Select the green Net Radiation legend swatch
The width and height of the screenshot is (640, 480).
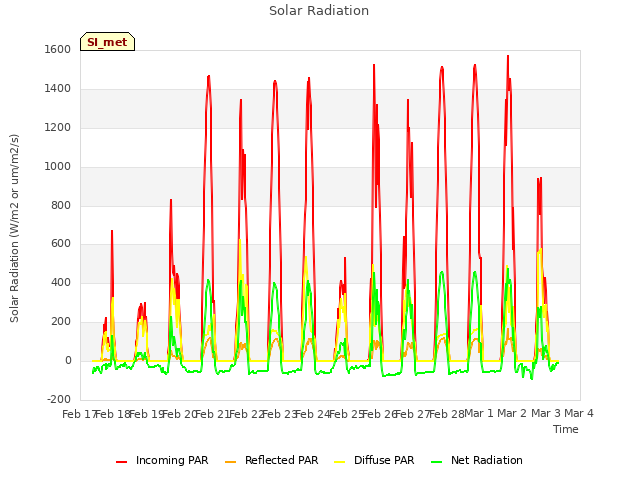437,462
